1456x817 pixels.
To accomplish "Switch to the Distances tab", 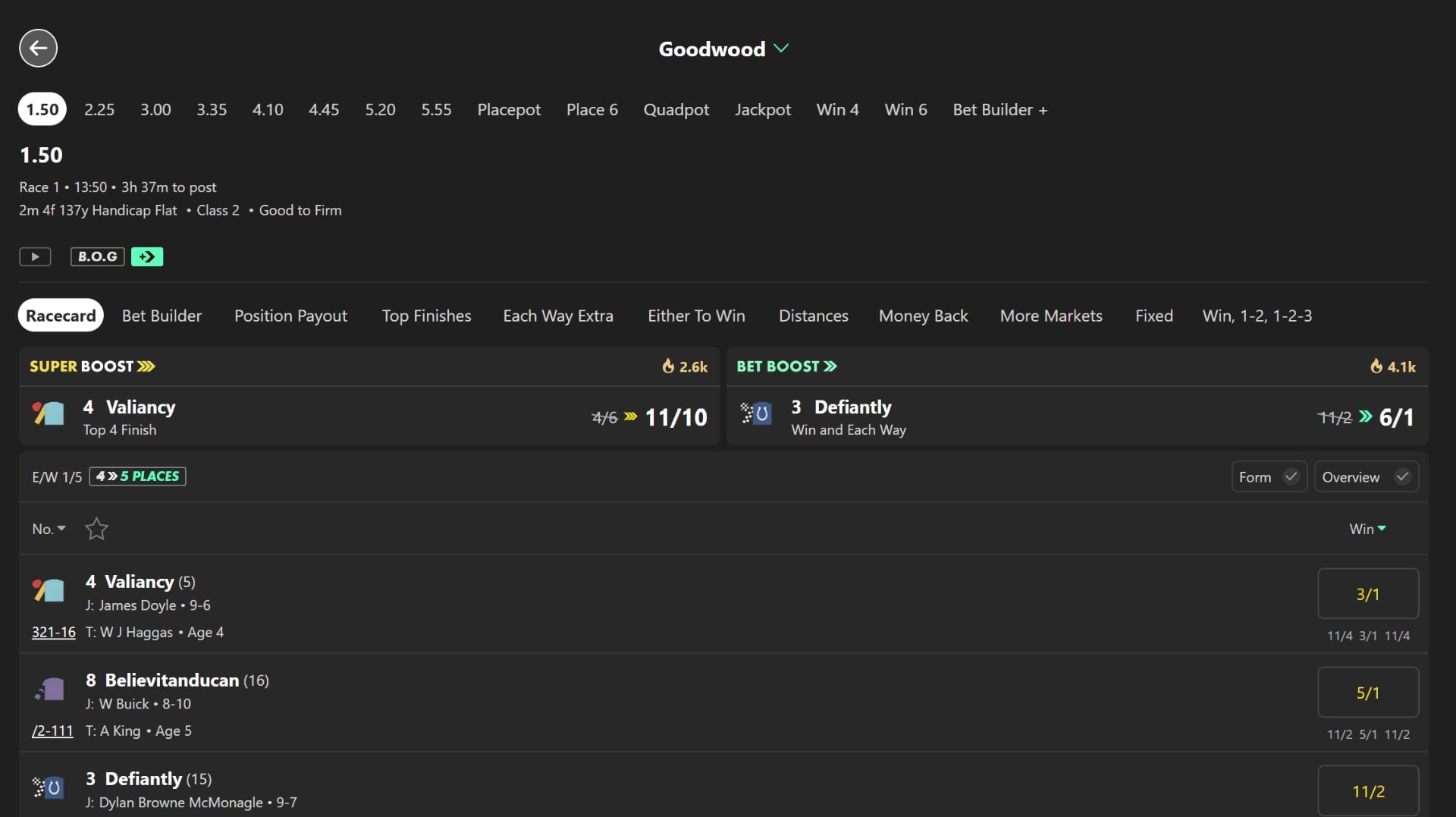I will pos(814,316).
